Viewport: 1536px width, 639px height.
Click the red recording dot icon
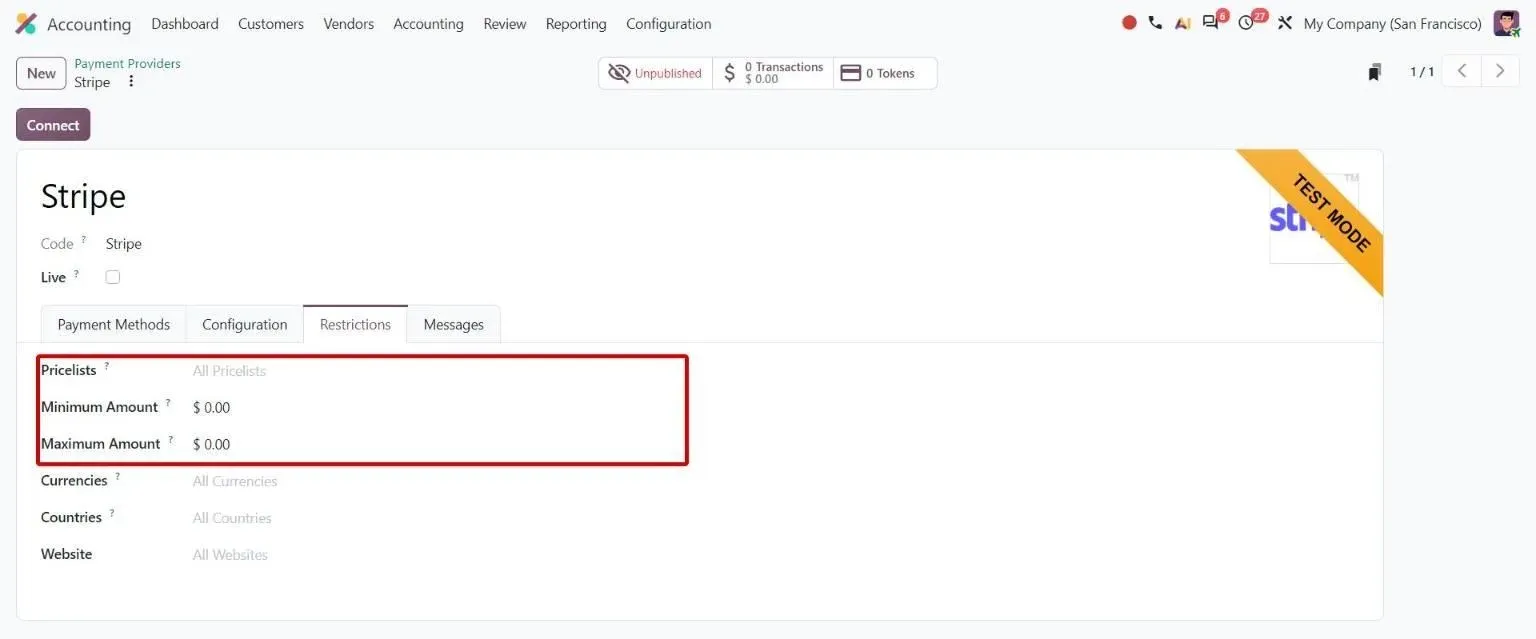click(x=1129, y=23)
